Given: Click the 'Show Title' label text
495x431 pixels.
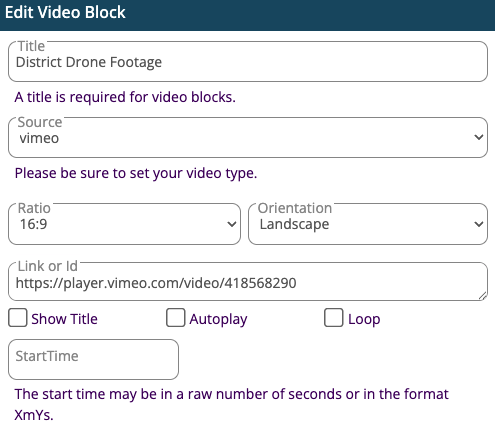Looking at the screenshot, I should 64,319.
